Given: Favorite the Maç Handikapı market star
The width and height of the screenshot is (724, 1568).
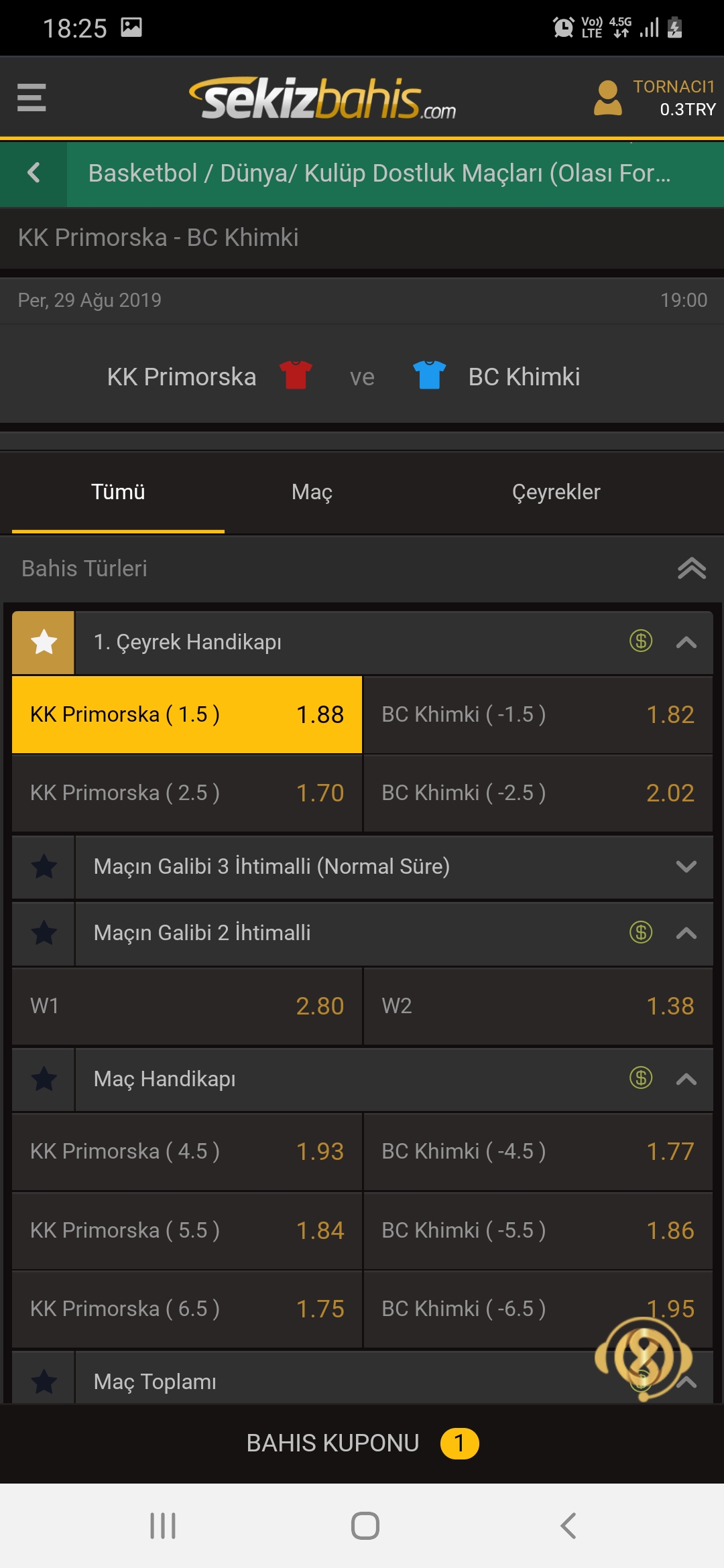Looking at the screenshot, I should tap(44, 1079).
